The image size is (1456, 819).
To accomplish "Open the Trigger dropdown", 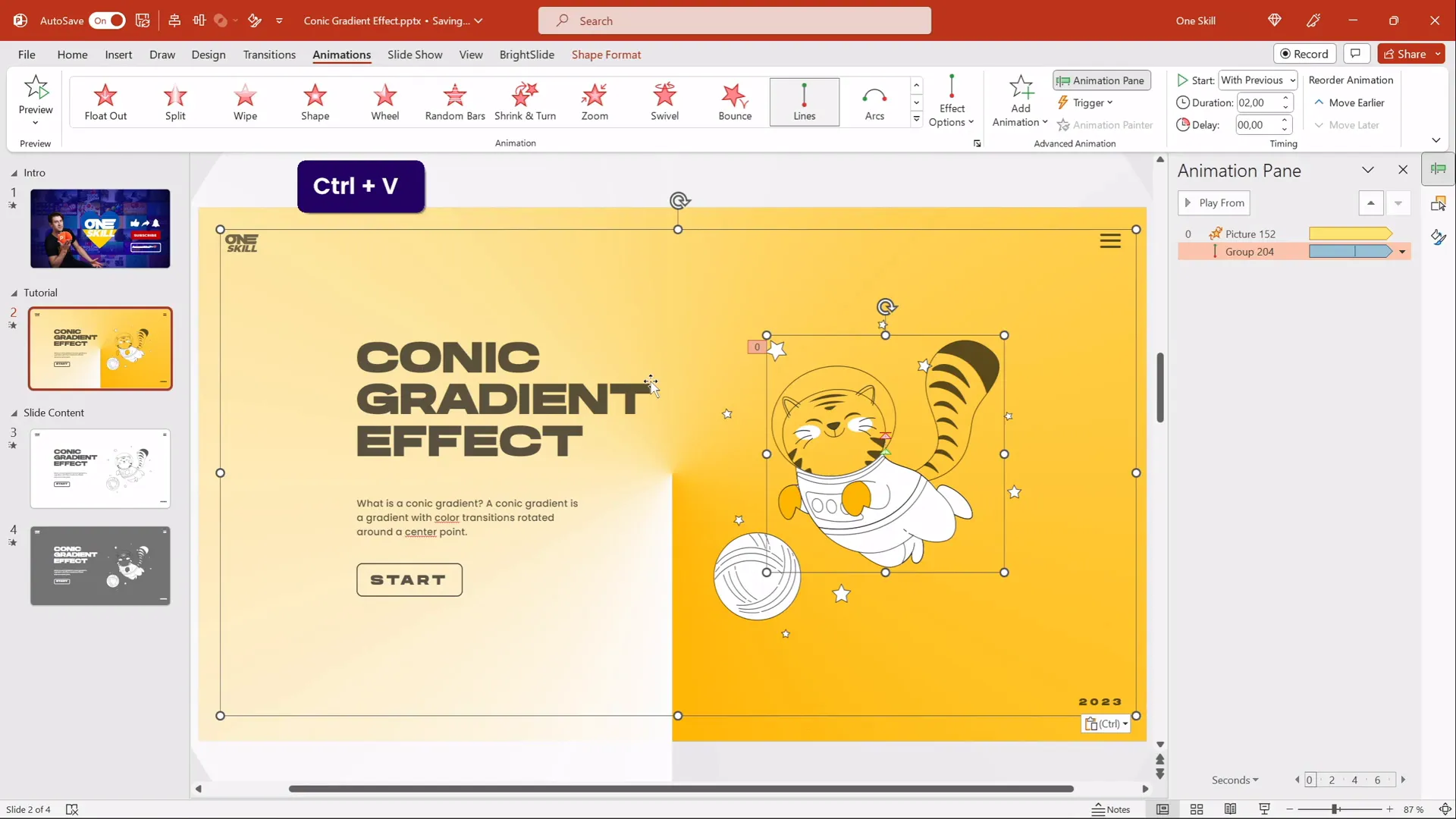I will pos(1085,102).
